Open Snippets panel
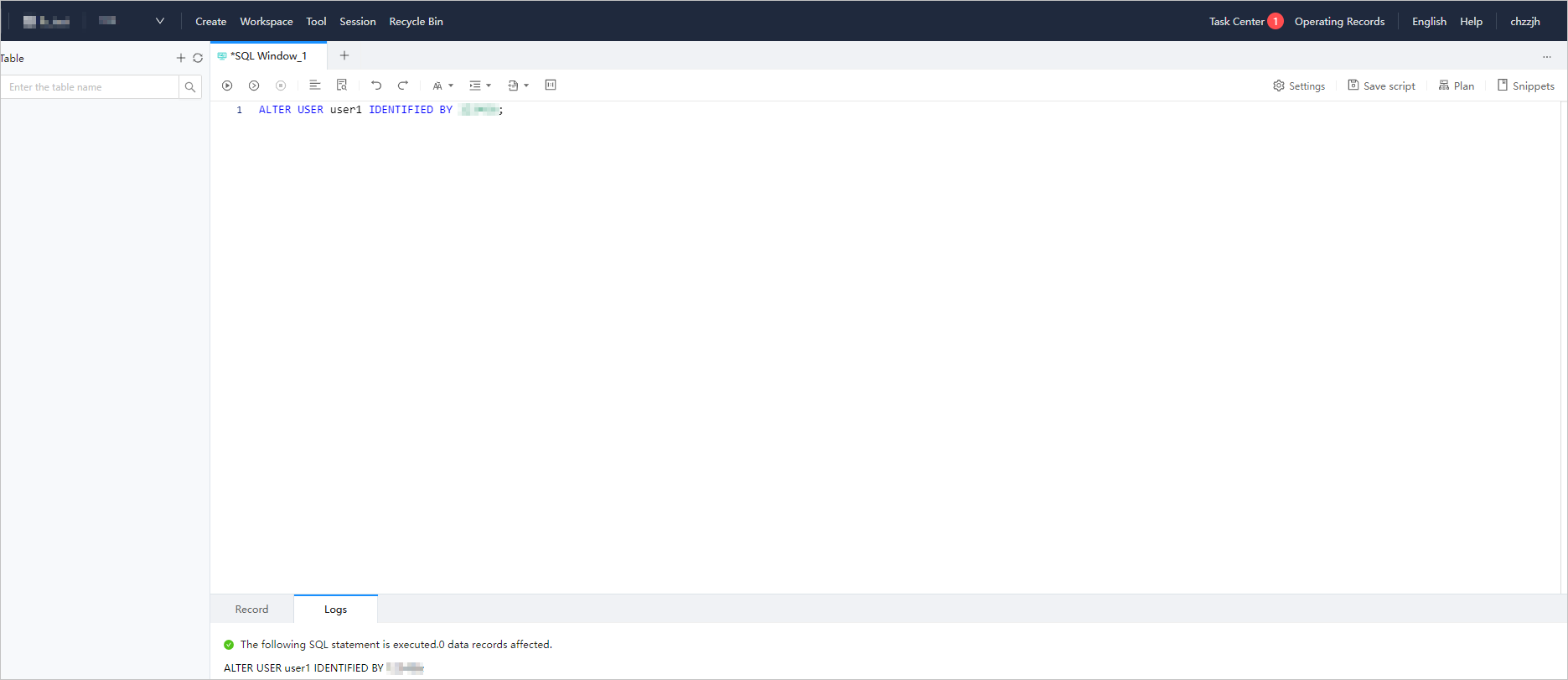Screen dimensions: 1568x680 [1526, 86]
